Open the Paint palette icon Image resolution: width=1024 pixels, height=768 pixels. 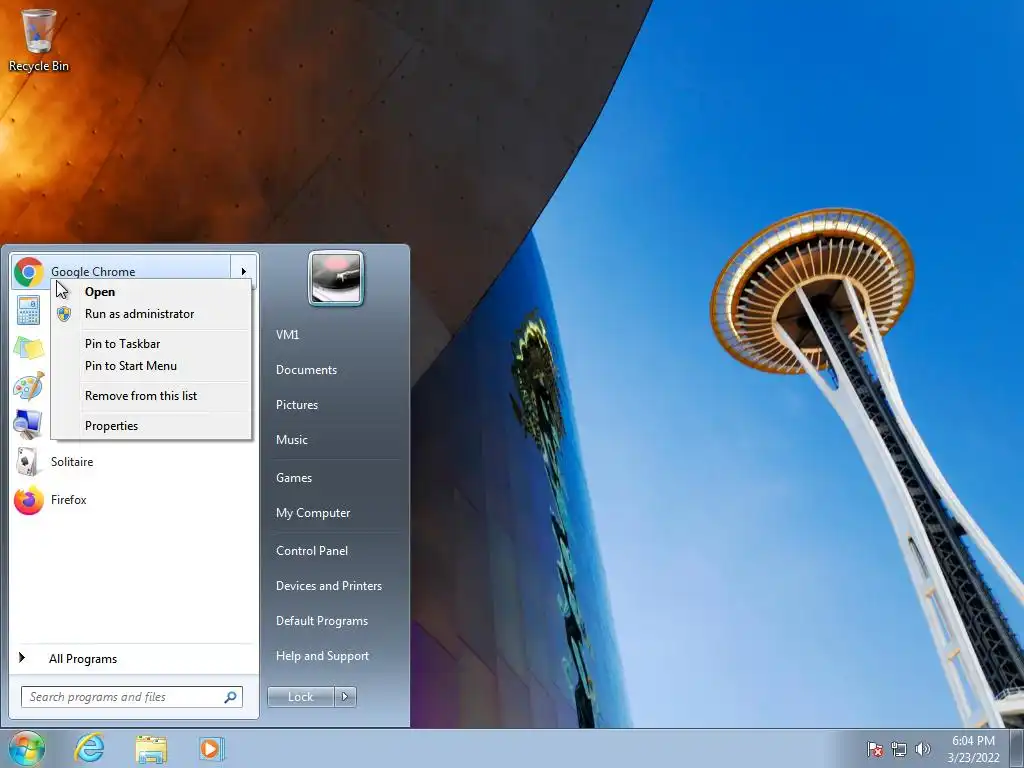pyautogui.click(x=29, y=385)
